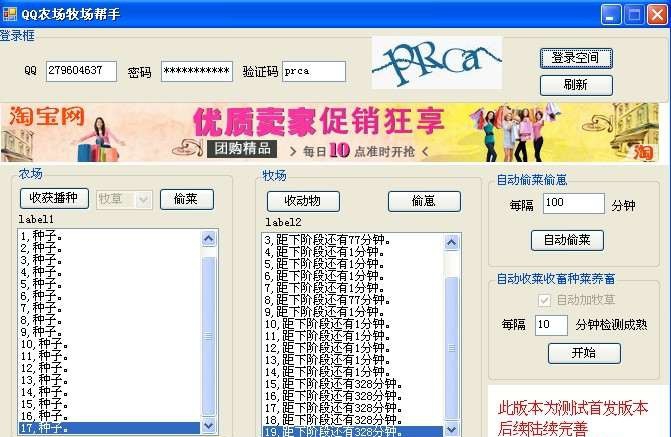
Task: Click the 收动物 button
Action: (x=303, y=201)
